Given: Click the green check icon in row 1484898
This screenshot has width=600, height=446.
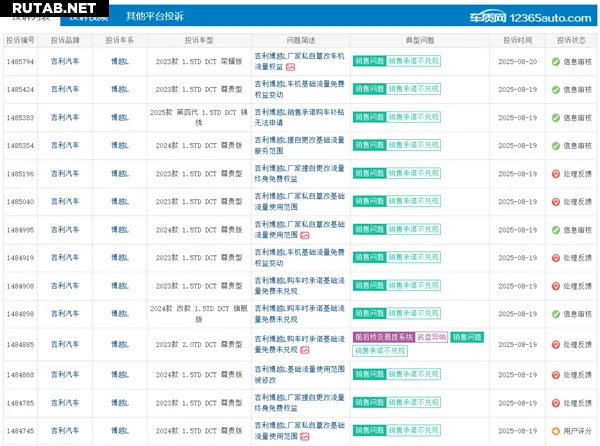Looking at the screenshot, I should click(x=556, y=314).
